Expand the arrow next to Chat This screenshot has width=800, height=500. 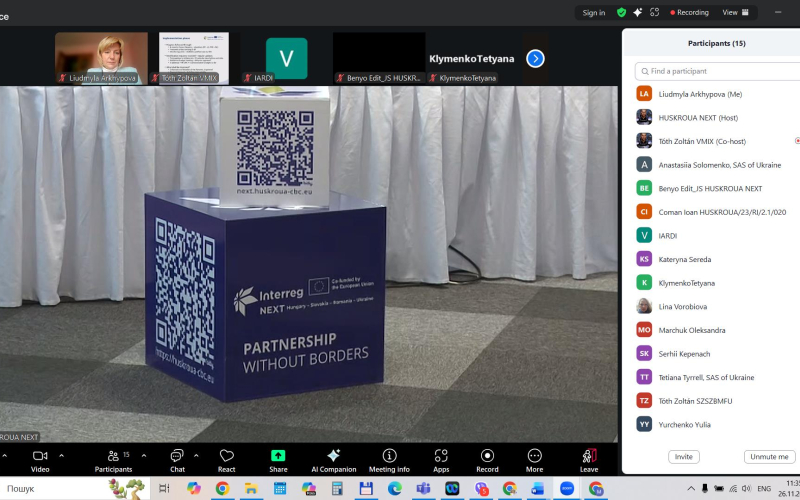[x=196, y=455]
